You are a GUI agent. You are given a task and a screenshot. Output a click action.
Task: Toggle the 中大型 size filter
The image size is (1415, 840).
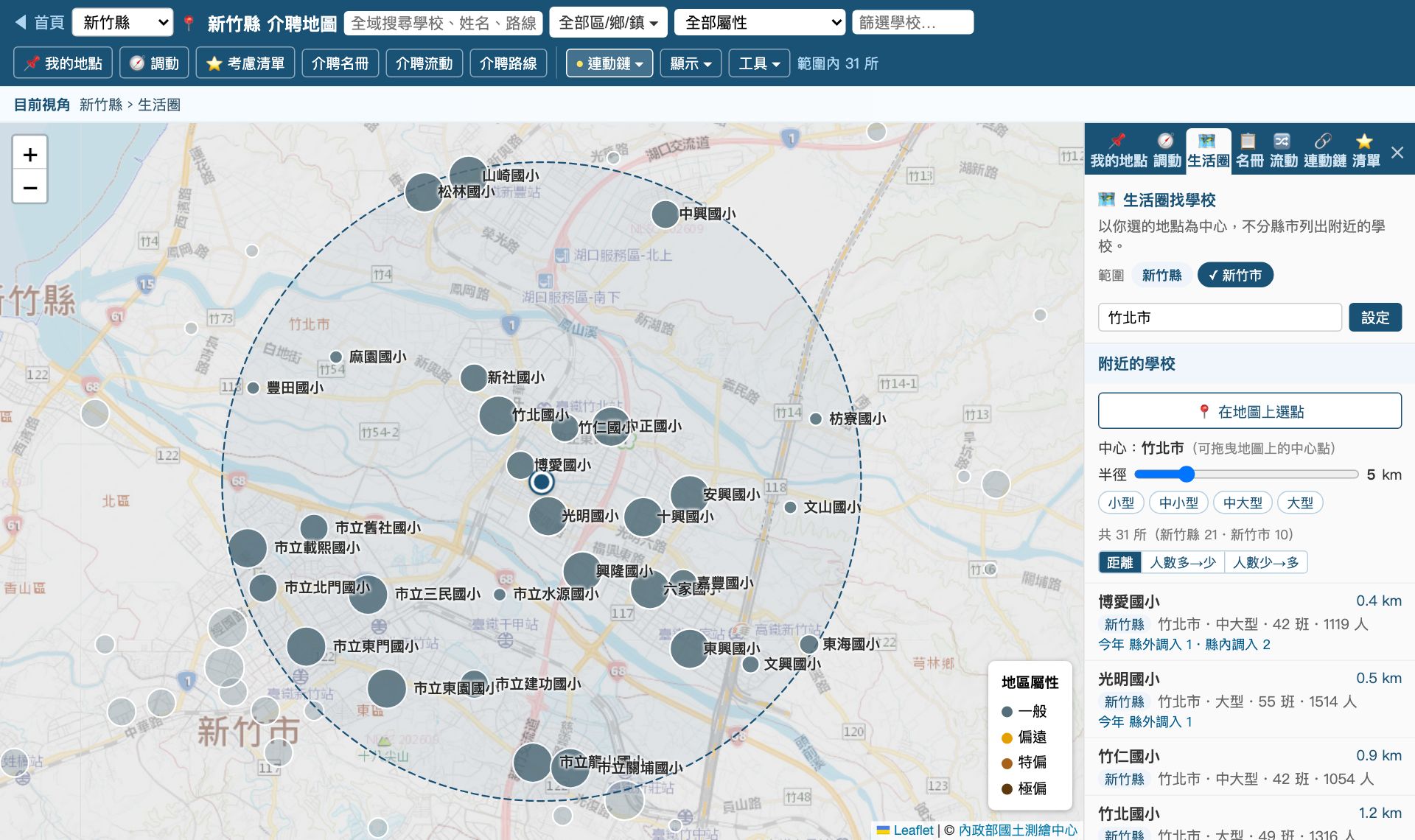(1243, 503)
